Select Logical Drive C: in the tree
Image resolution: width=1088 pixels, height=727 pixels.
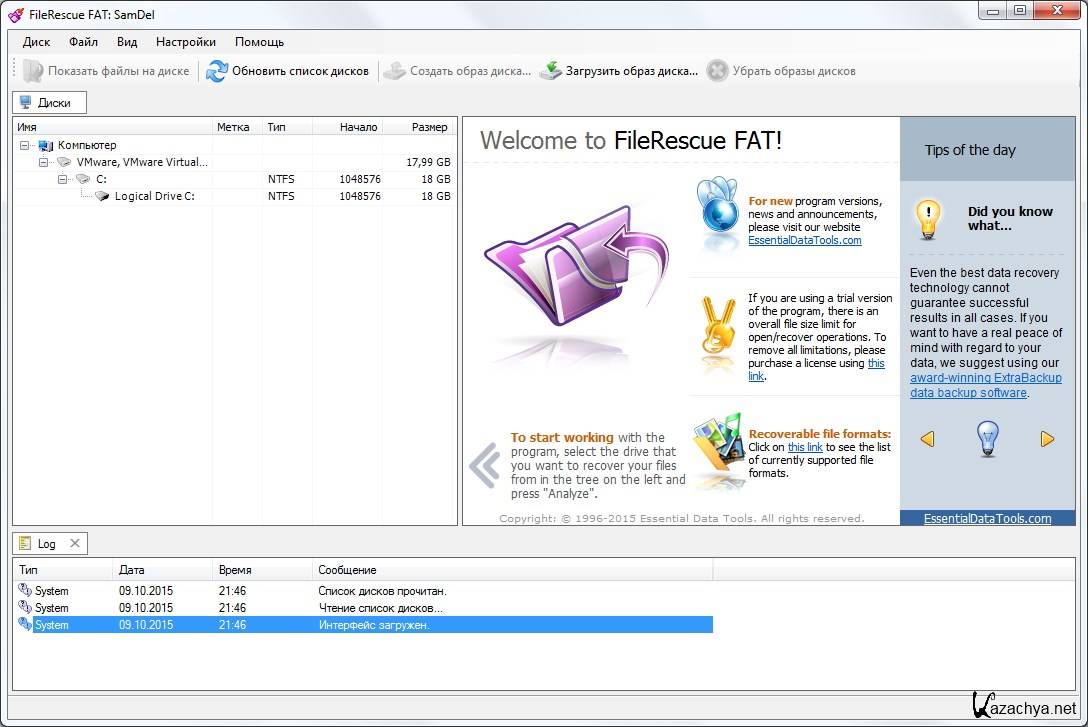tap(154, 196)
